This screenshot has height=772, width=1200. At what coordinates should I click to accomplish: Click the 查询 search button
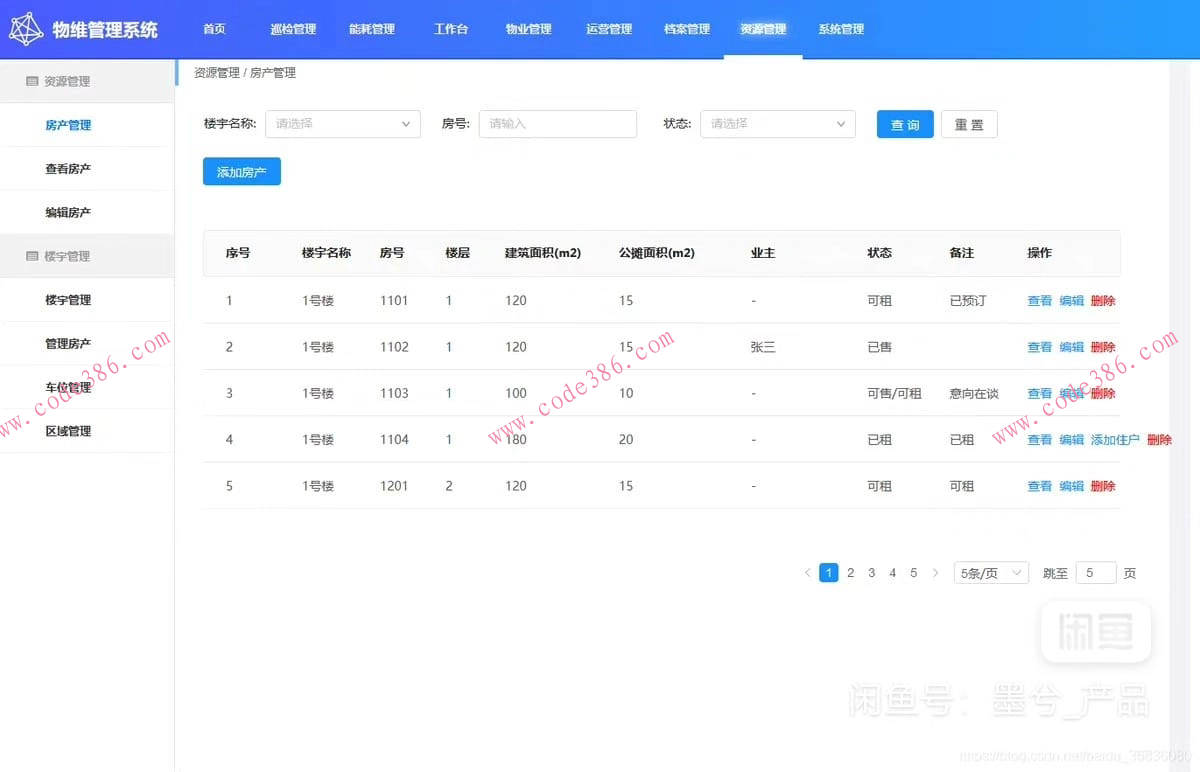[x=904, y=124]
